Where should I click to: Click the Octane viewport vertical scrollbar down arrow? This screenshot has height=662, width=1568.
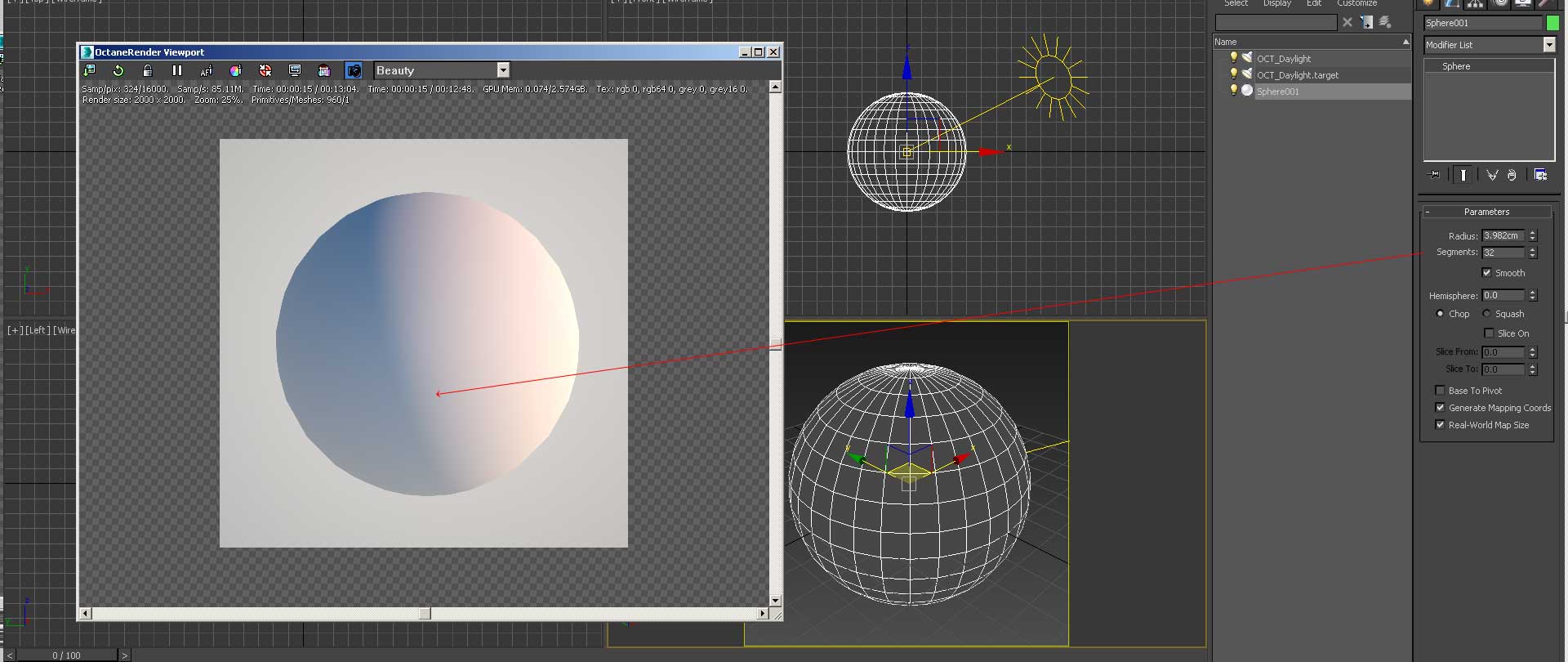point(775,601)
